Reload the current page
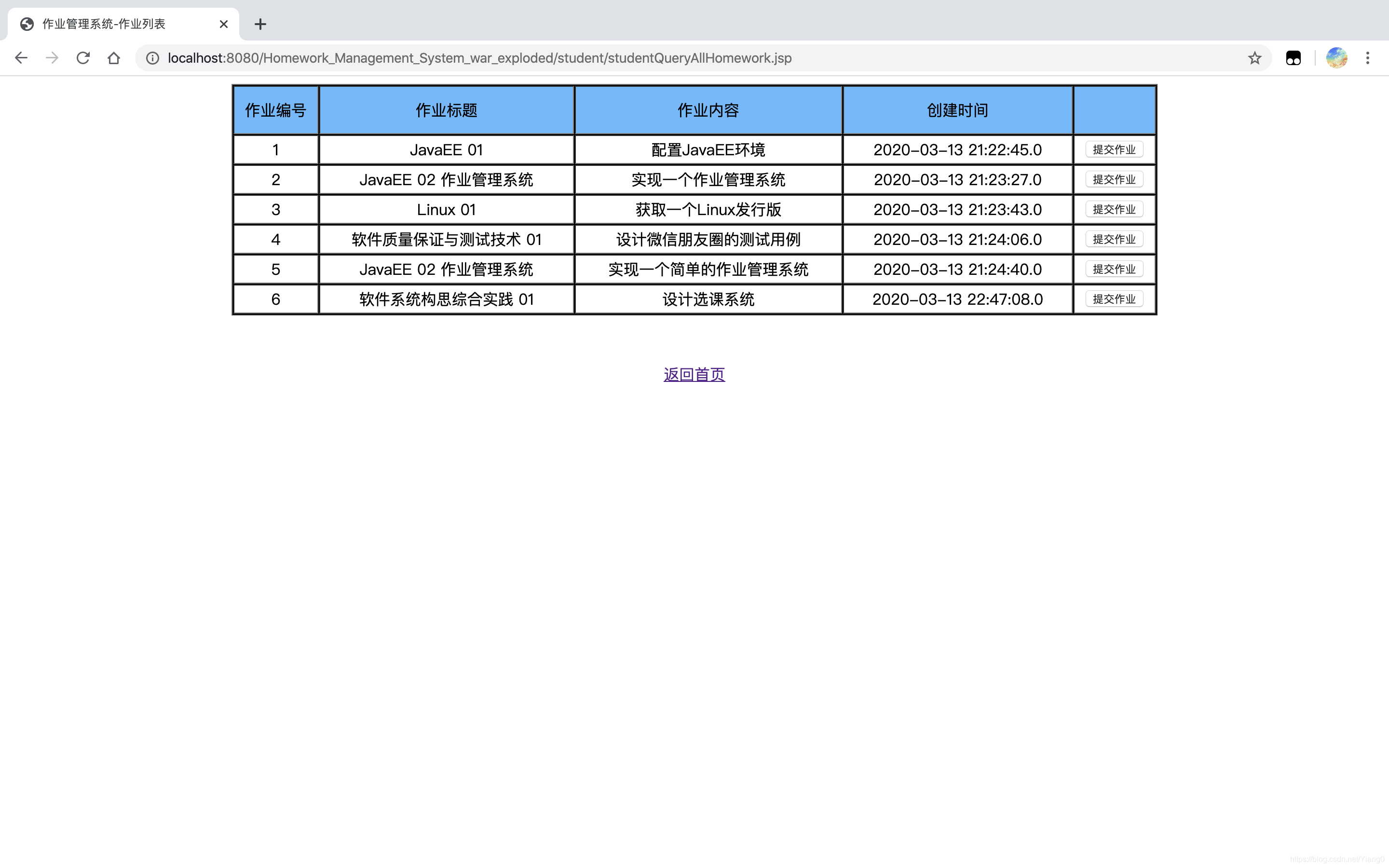1389x868 pixels. (83, 58)
